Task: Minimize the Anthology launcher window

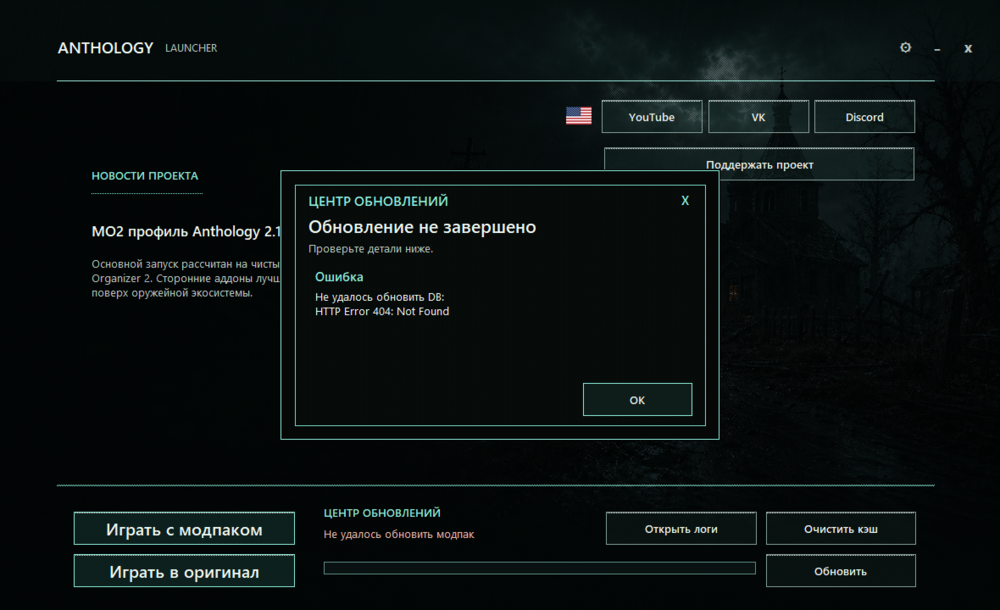Action: pos(937,49)
